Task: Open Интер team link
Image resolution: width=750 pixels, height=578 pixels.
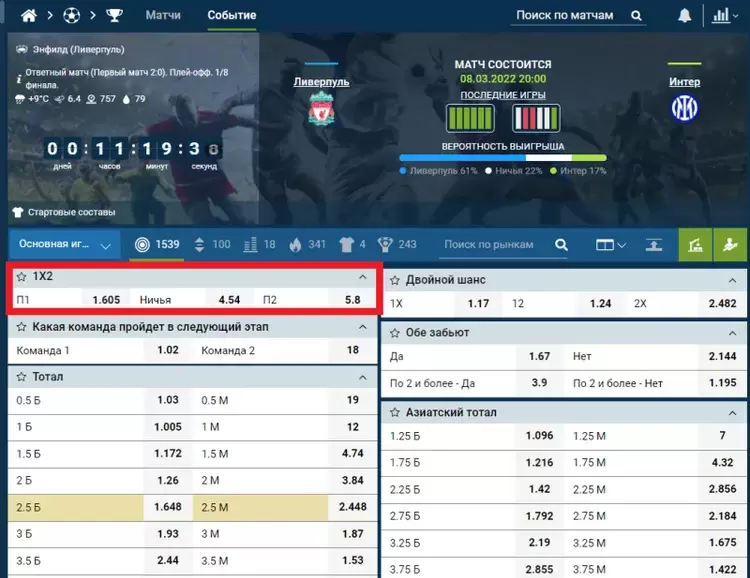Action: click(684, 82)
